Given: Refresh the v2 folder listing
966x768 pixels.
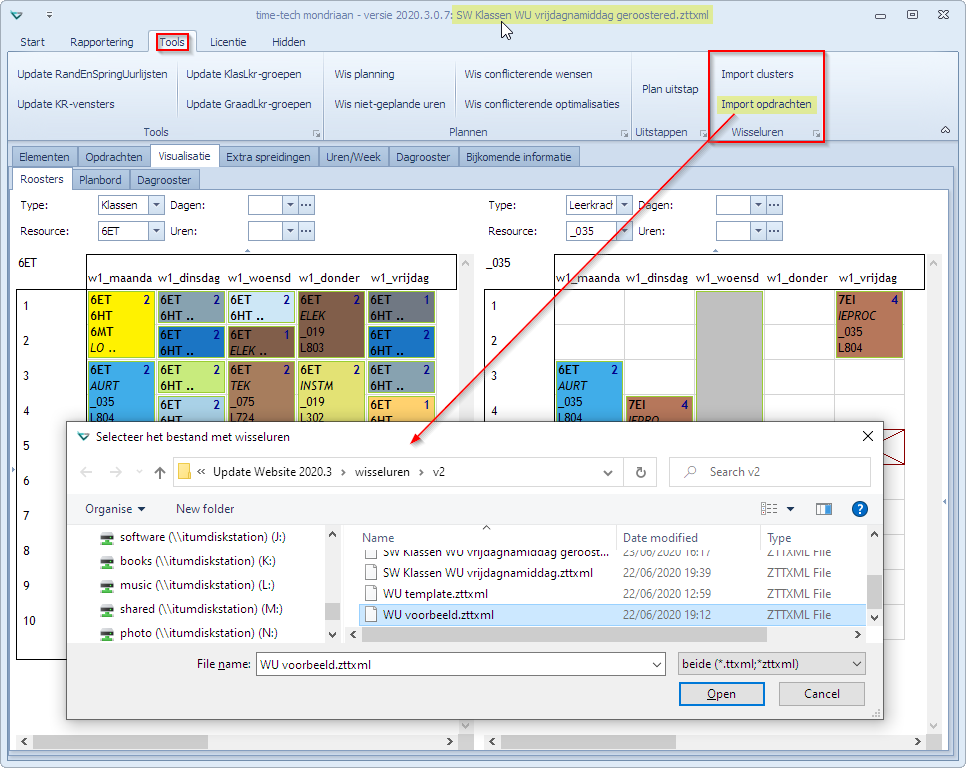Looking at the screenshot, I should coord(641,472).
